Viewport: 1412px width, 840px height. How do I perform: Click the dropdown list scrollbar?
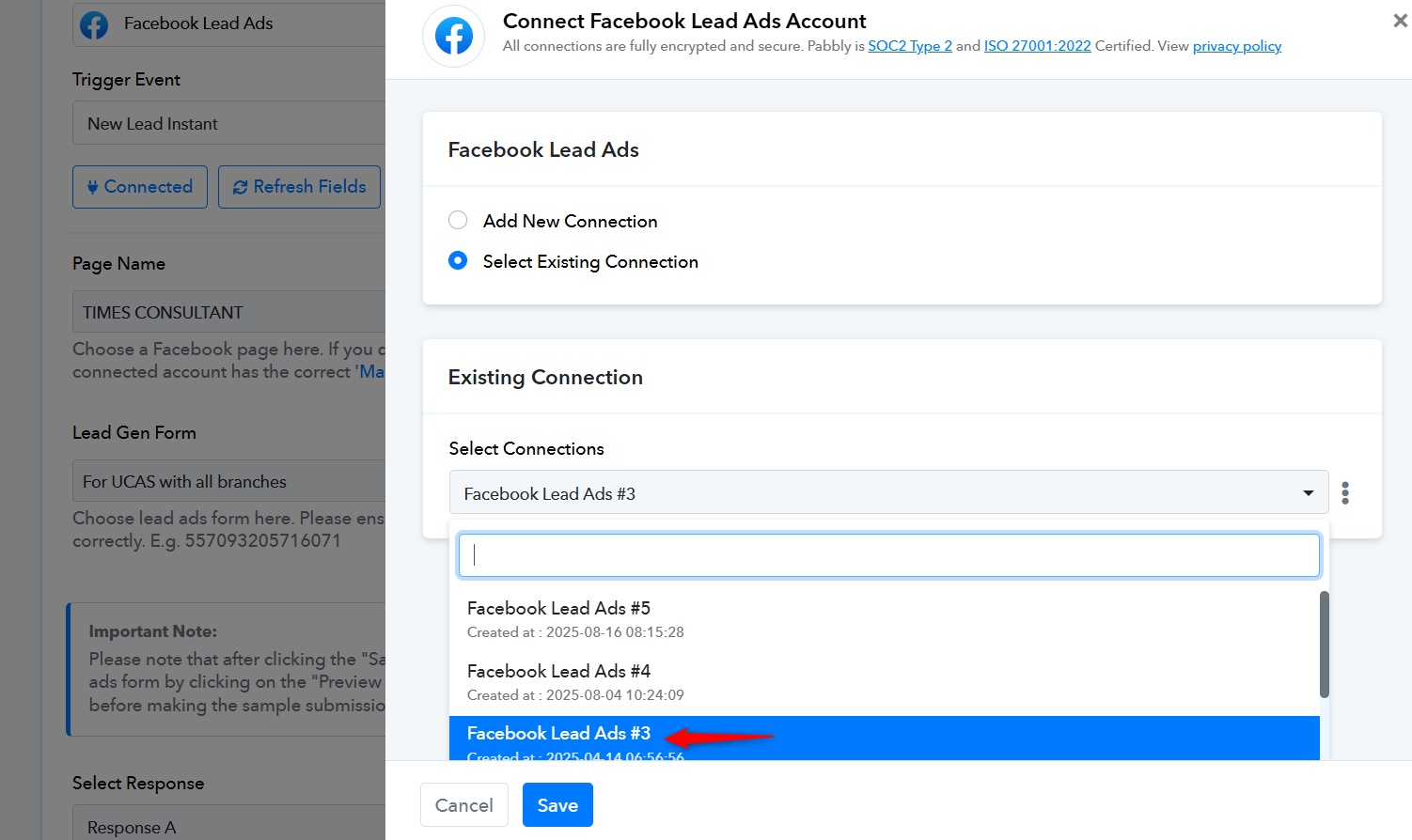pyautogui.click(x=1325, y=645)
